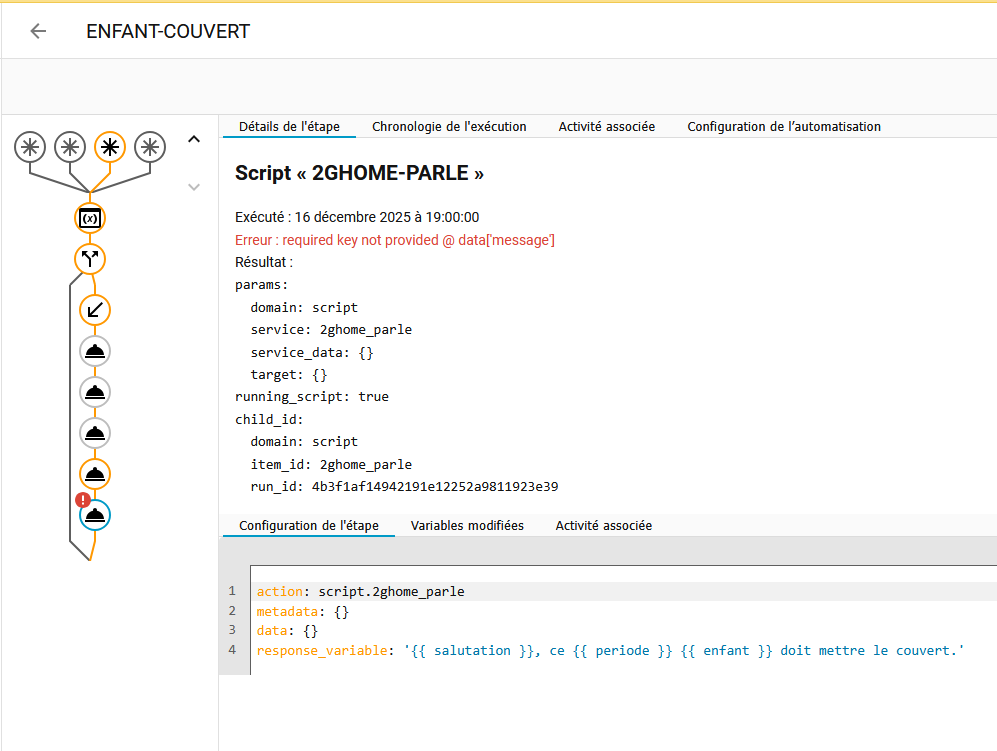Click the response_variable line in the code editor
The width and height of the screenshot is (997, 751).
pyautogui.click(x=609, y=650)
